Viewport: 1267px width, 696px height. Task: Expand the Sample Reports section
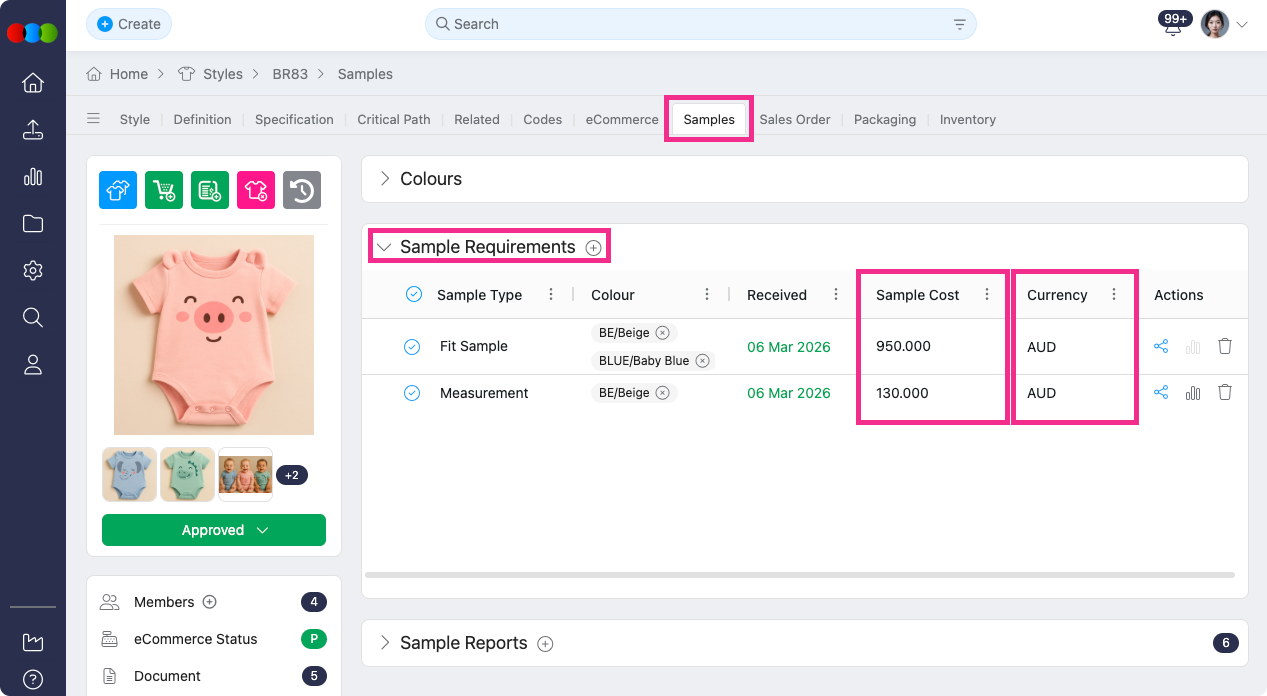(385, 643)
